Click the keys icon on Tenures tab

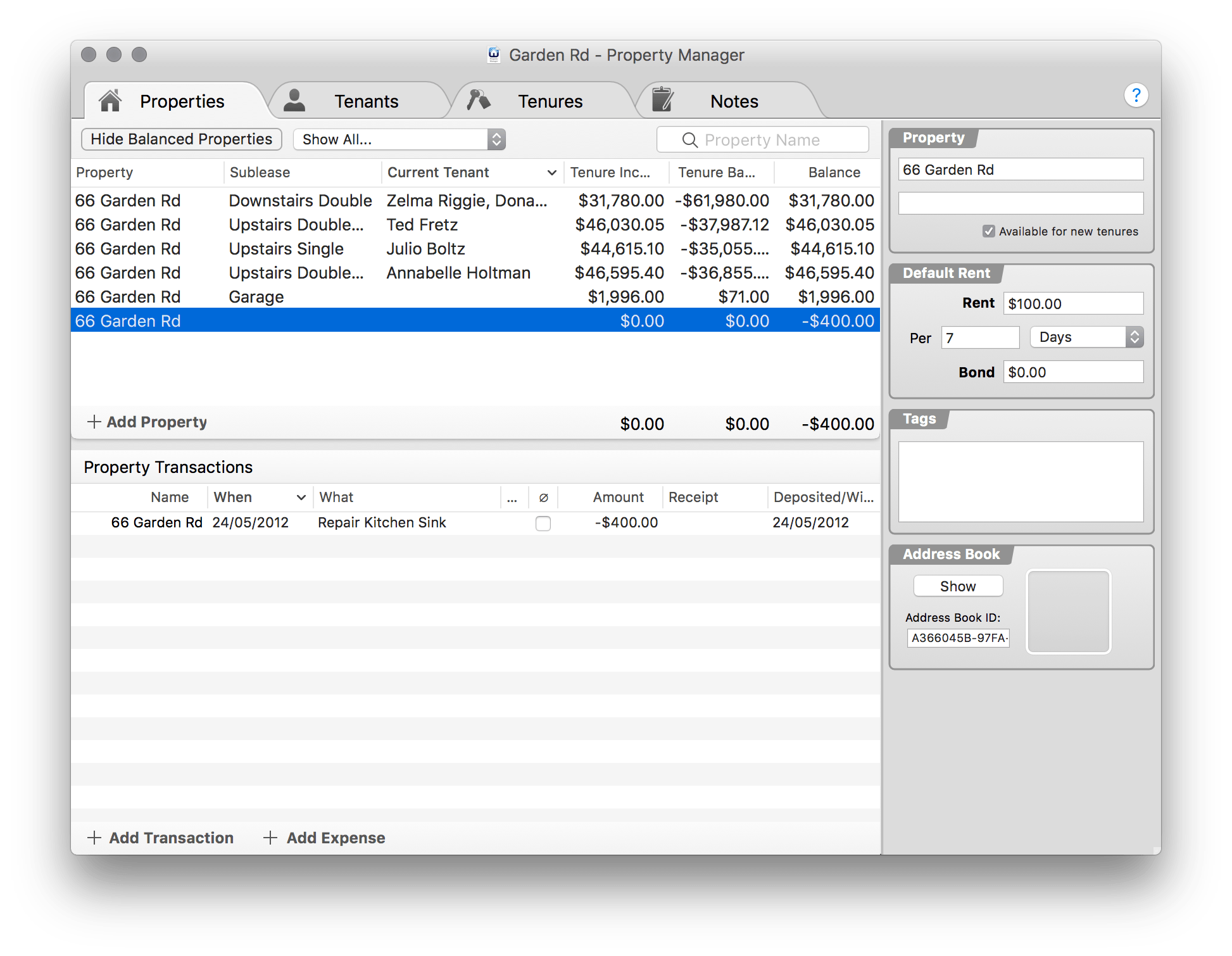(479, 100)
